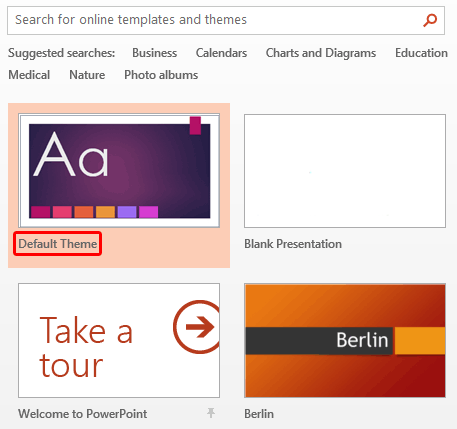Choose the Blank Presentation thumbnail

tap(345, 171)
